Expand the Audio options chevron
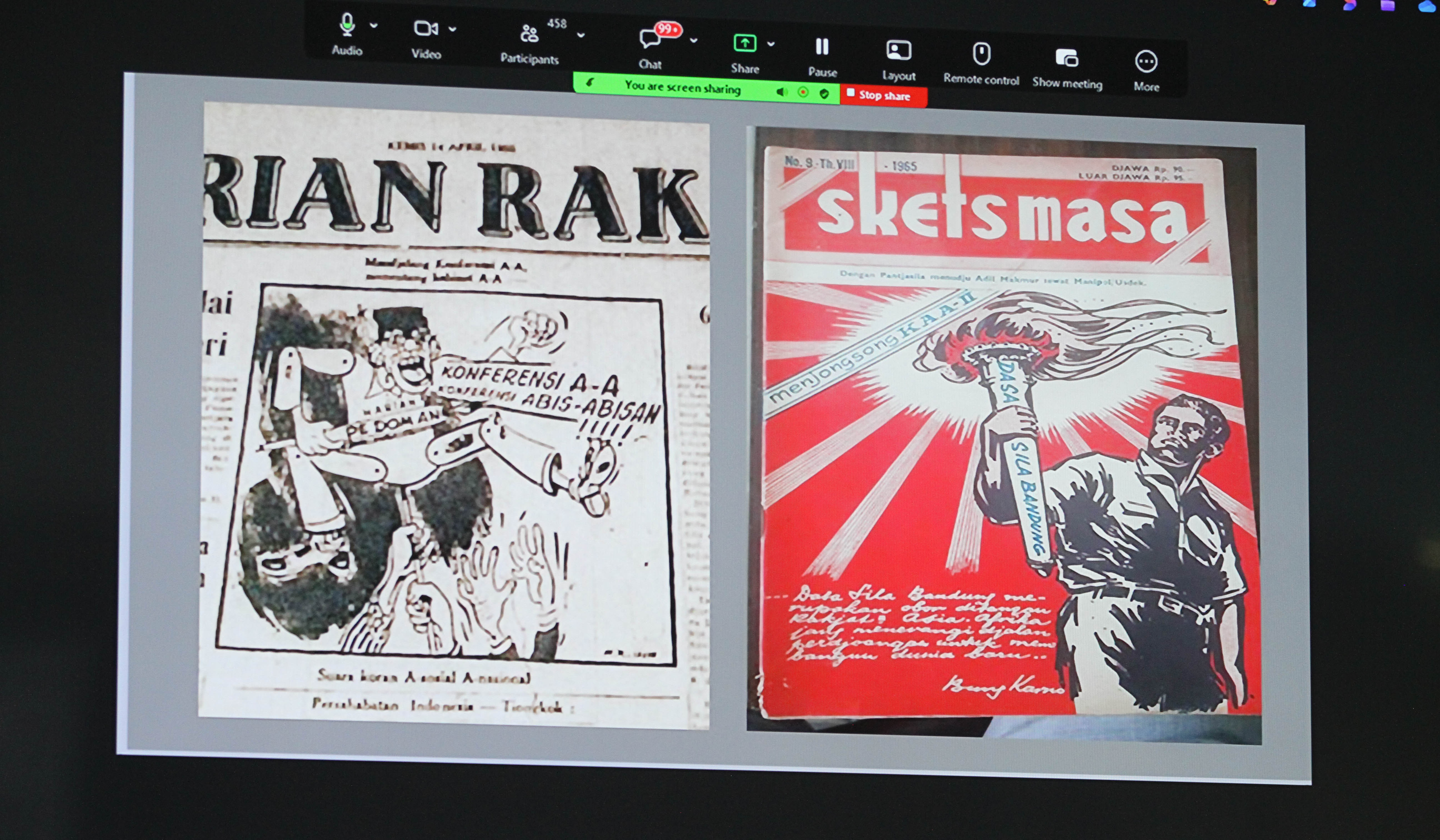This screenshot has width=1440, height=840. [x=374, y=26]
